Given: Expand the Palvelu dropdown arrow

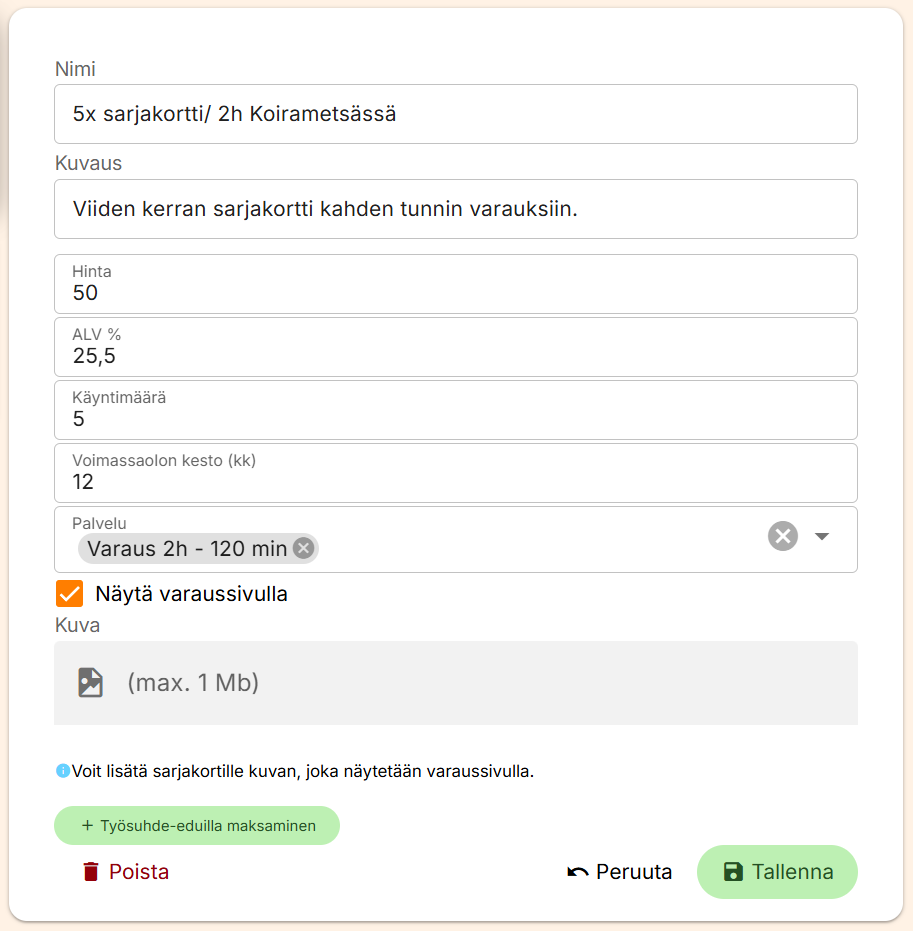Looking at the screenshot, I should point(822,537).
